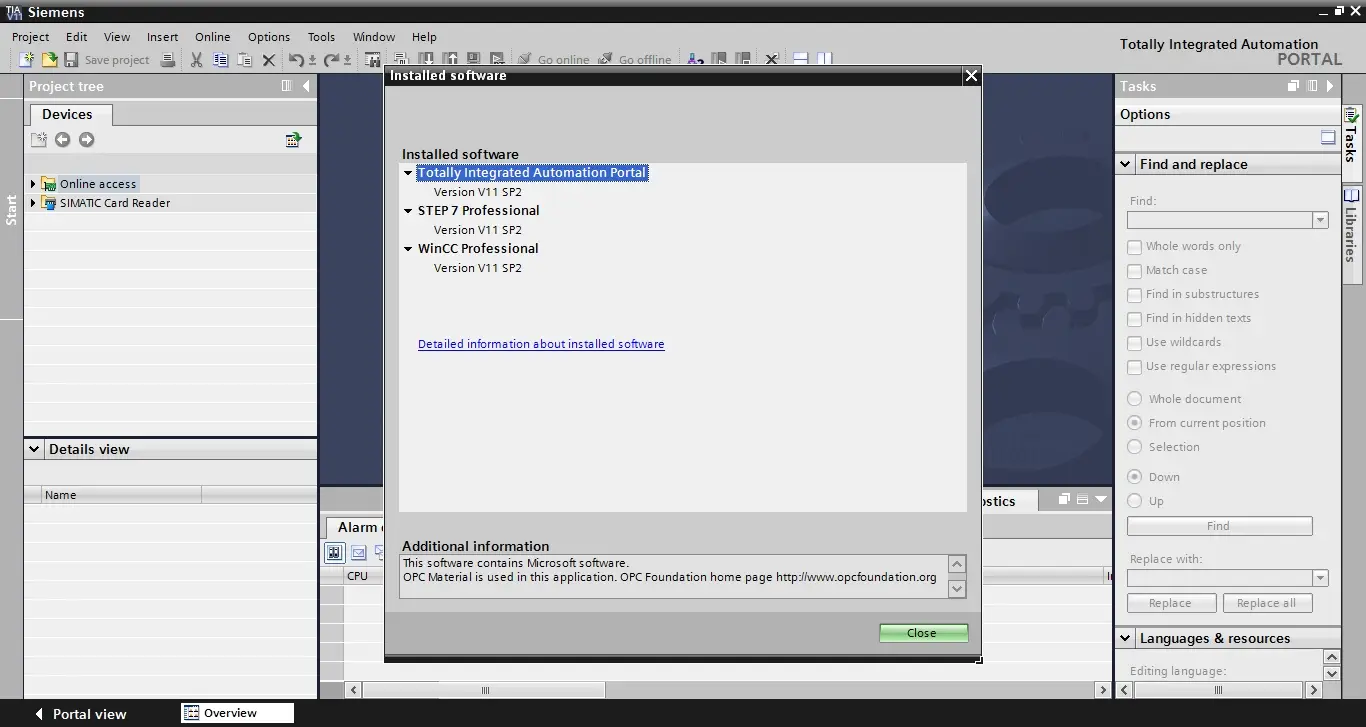Screen dimensions: 1366x727
Task: Collapse the Project tree with its left arrow
Action: point(306,86)
